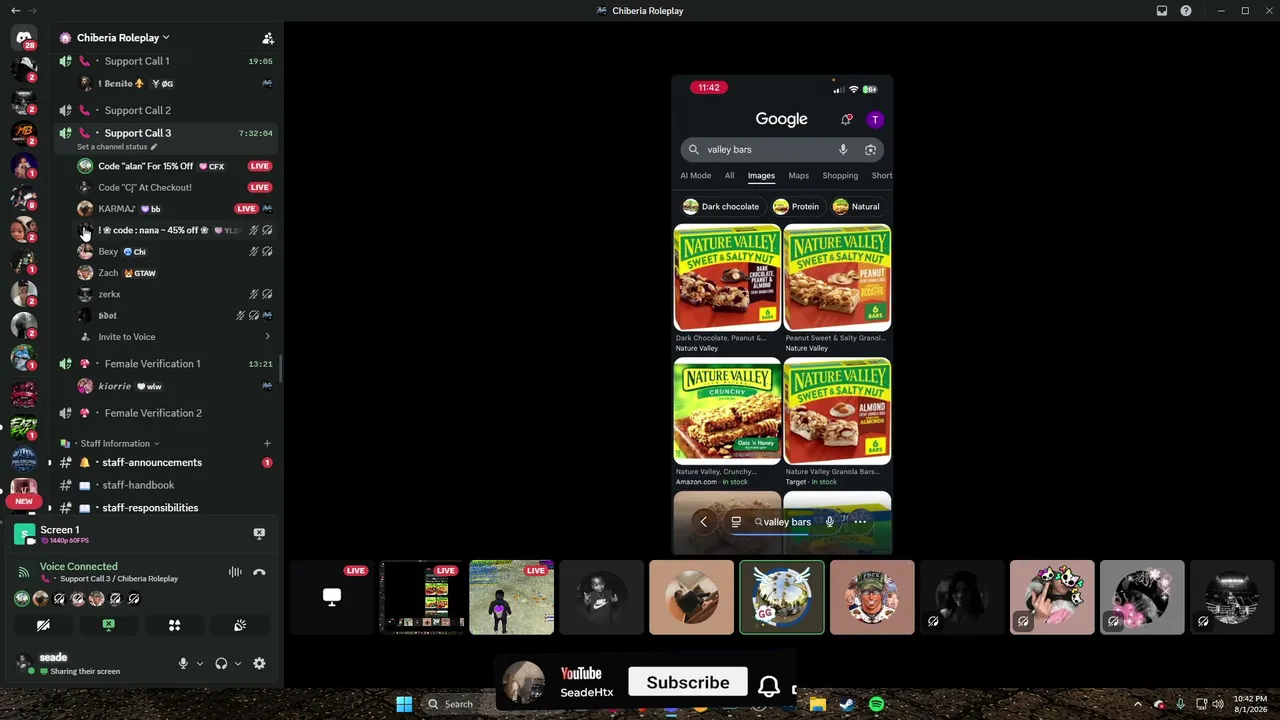Viewport: 1280px width, 720px height.
Task: Click Google search box with 'valley bars'
Action: coord(782,150)
